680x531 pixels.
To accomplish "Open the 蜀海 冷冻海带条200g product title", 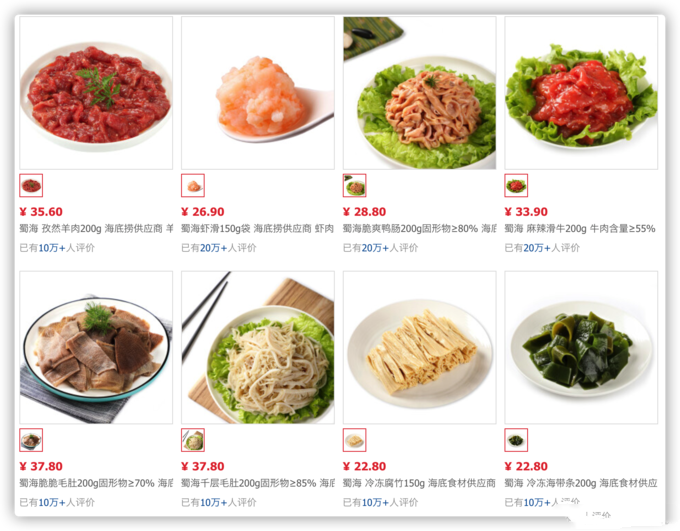I will coord(581,483).
